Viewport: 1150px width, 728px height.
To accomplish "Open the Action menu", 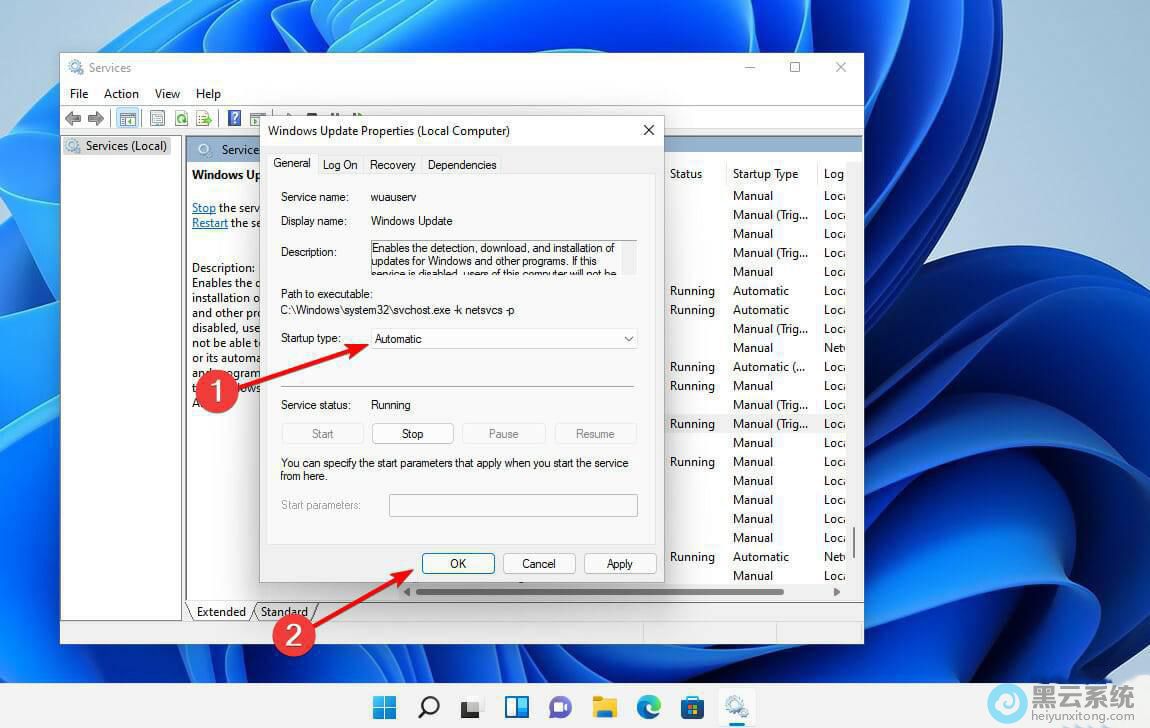I will click(121, 94).
